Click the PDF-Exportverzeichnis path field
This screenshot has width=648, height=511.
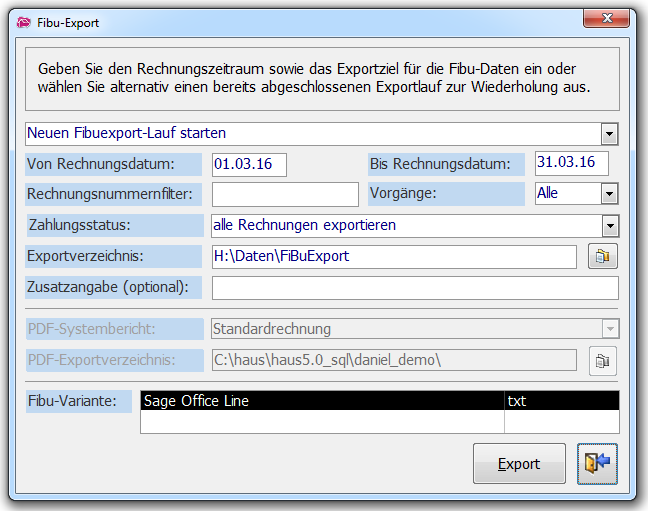(x=393, y=360)
